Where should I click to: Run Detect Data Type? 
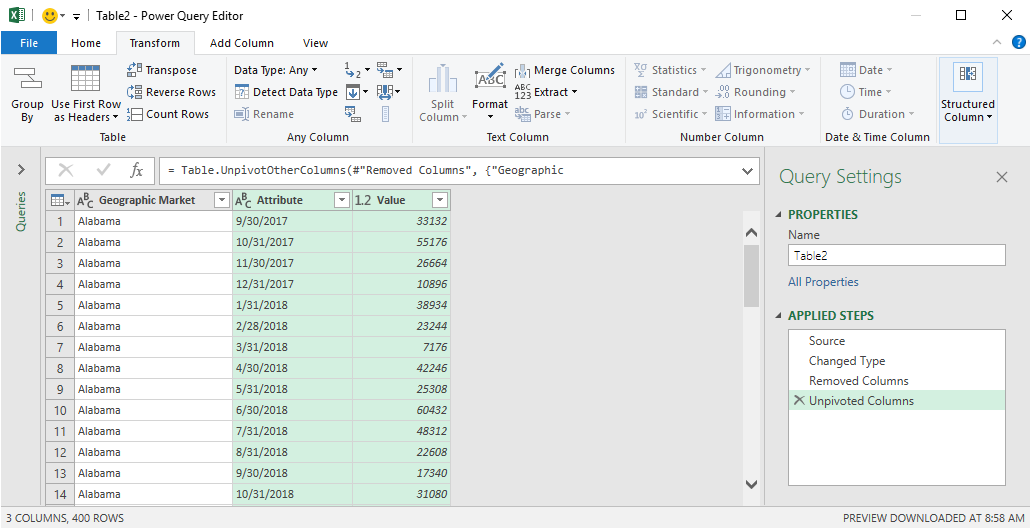tap(286, 92)
